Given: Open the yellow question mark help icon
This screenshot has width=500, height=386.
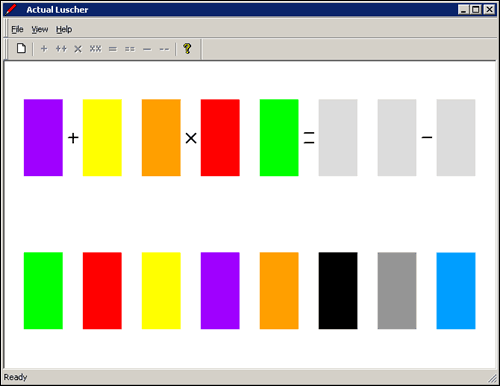Looking at the screenshot, I should click(x=187, y=49).
